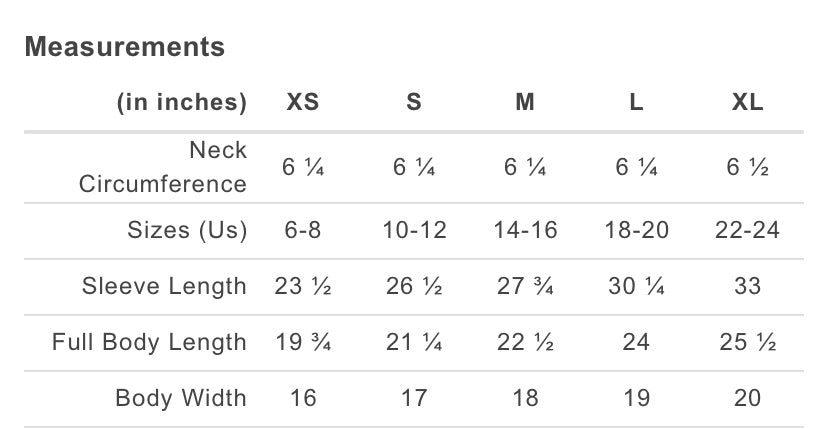Select the XS sleeve length 23 ½
Viewport: 828px width, 429px height.
[x=303, y=286]
